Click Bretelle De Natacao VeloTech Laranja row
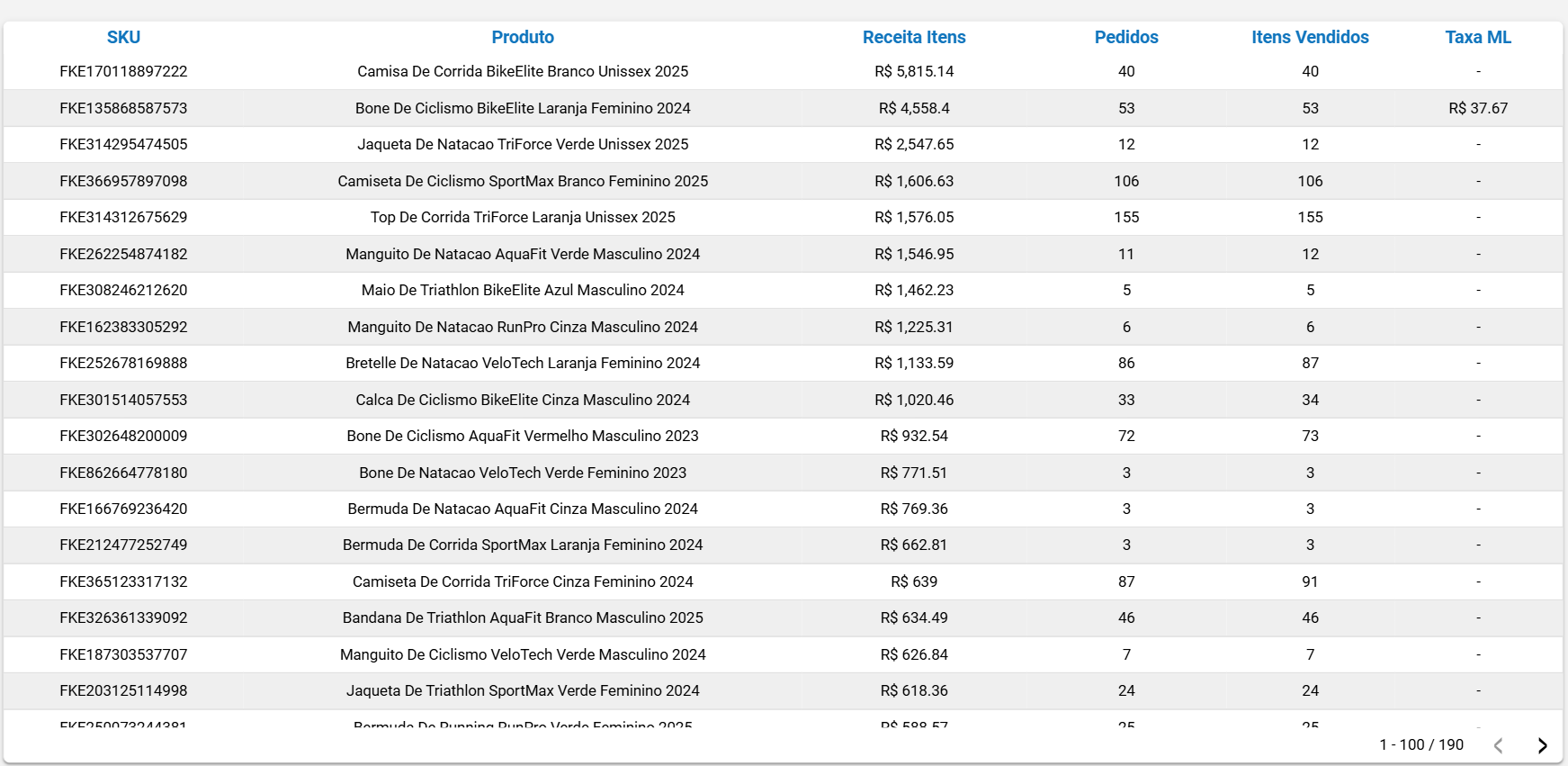This screenshot has height=766, width=1568. (522, 363)
